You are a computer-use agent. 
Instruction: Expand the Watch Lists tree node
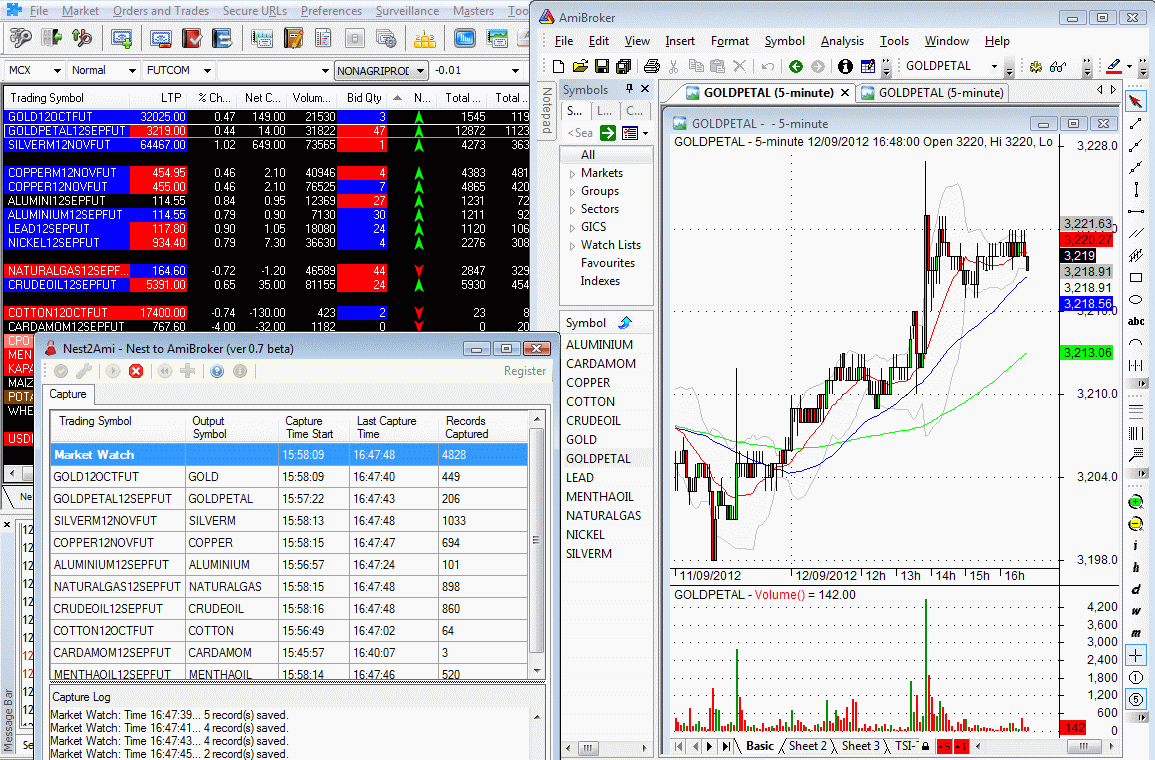point(572,246)
